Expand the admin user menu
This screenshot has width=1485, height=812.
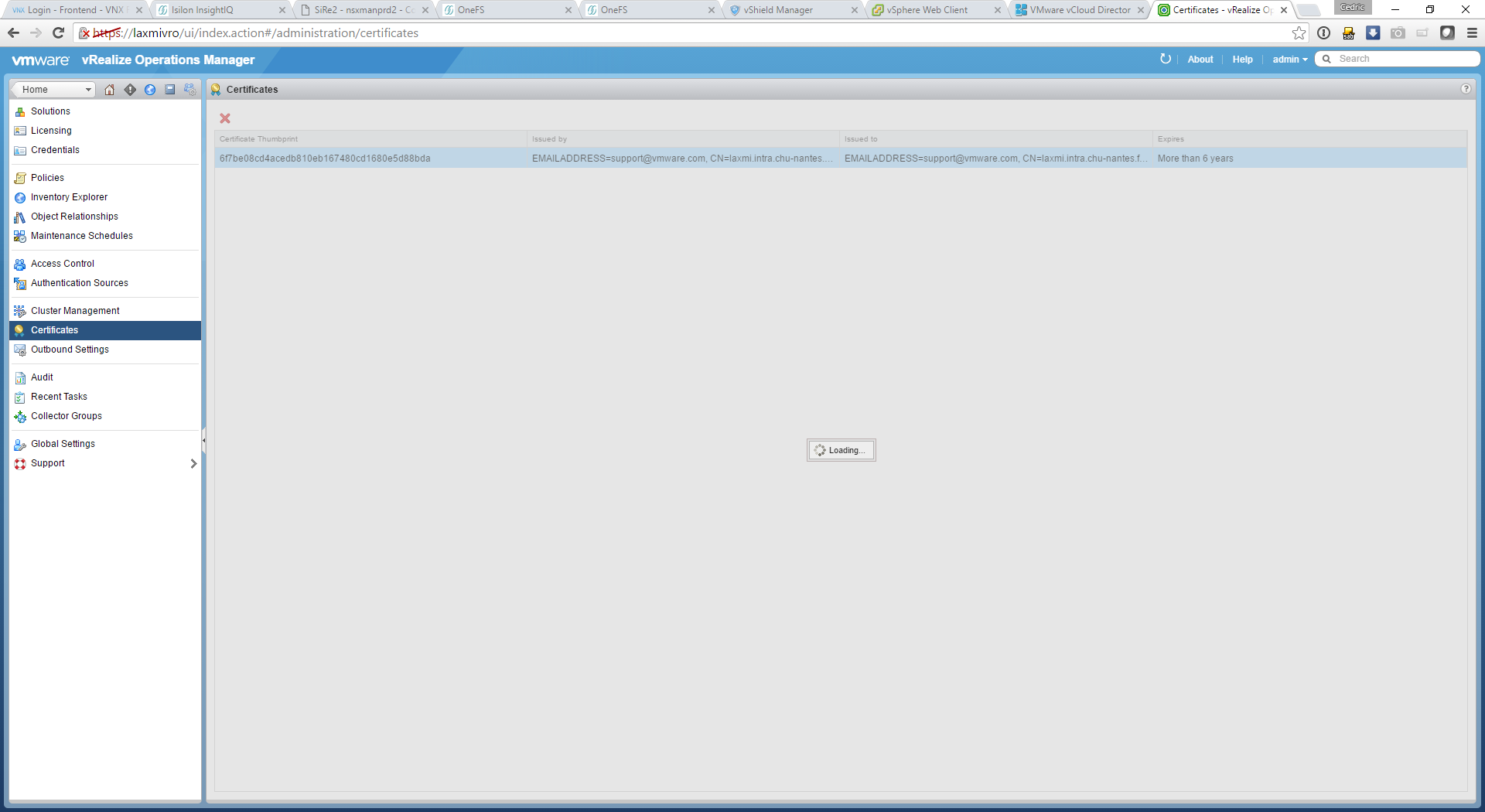[x=1289, y=60]
